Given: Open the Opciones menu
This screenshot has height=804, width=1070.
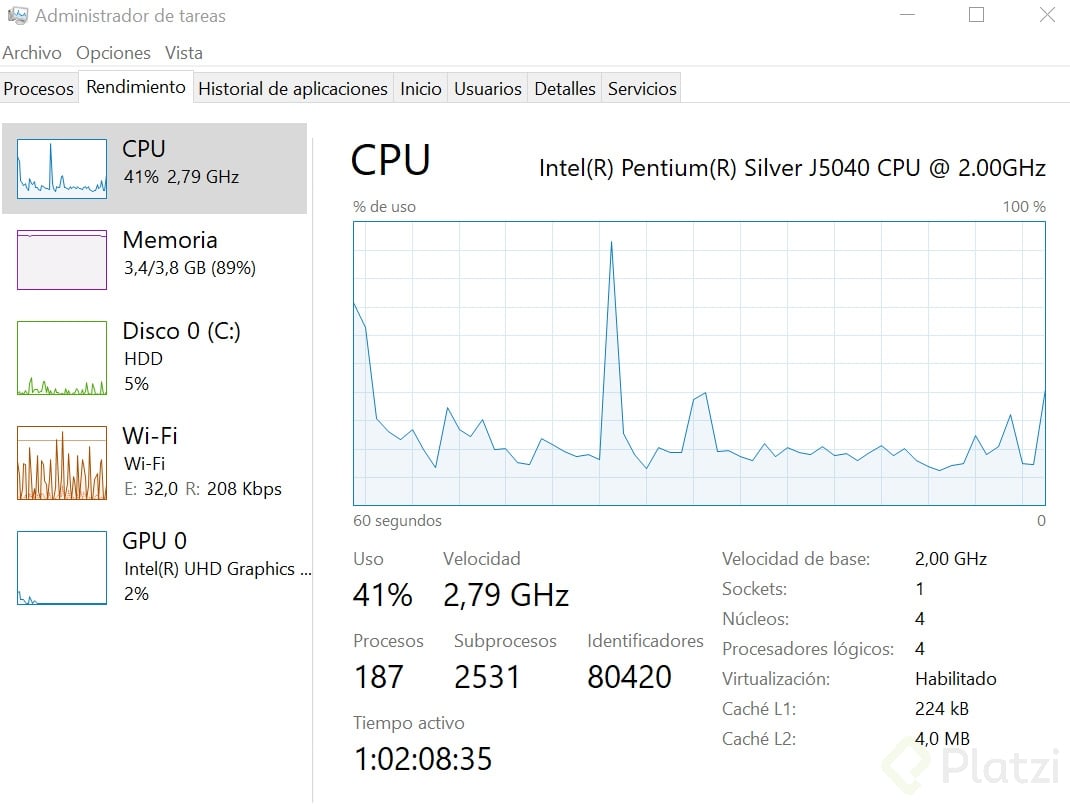Looking at the screenshot, I should click(x=113, y=53).
